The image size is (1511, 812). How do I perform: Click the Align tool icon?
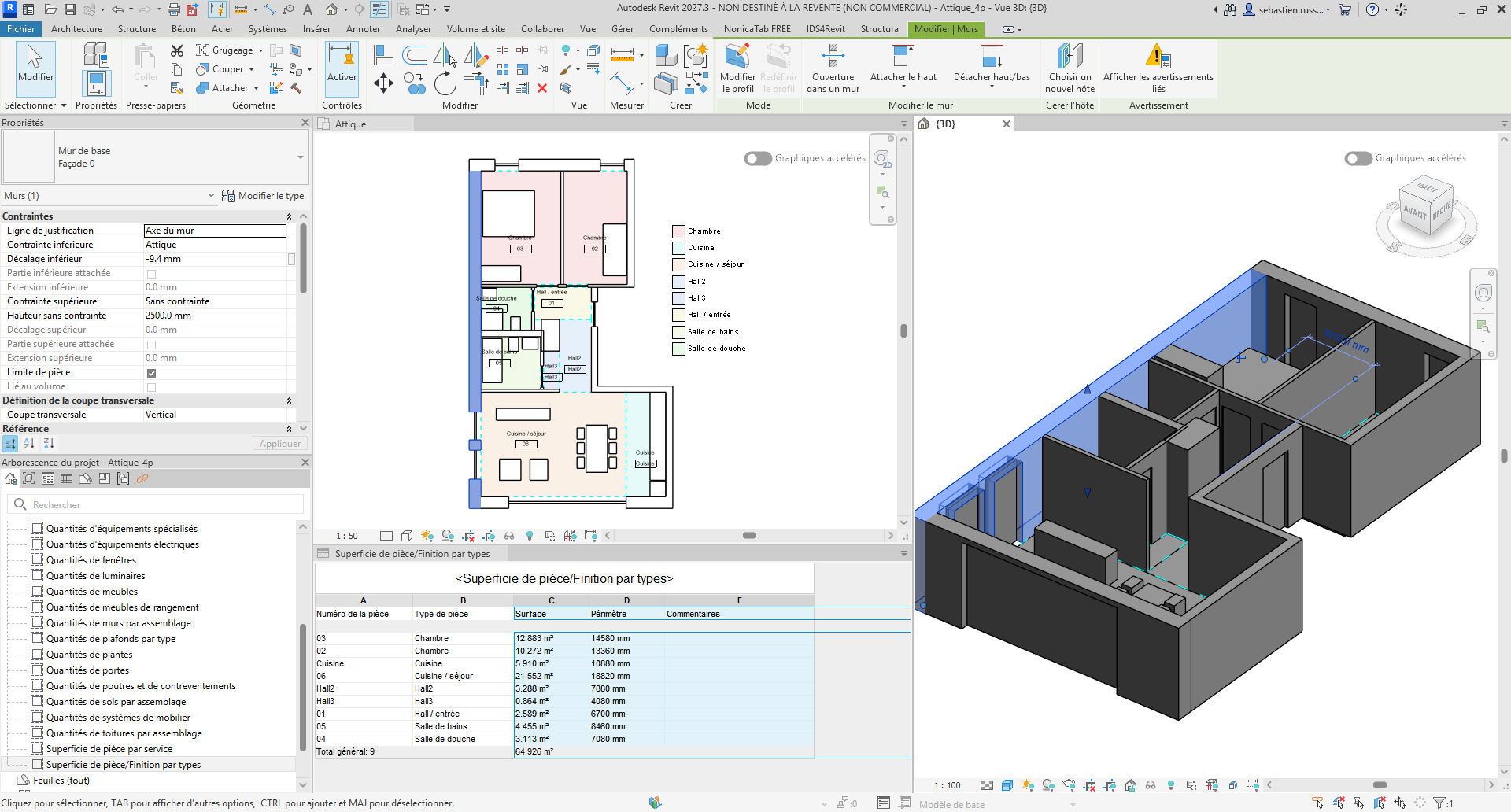pos(383,55)
